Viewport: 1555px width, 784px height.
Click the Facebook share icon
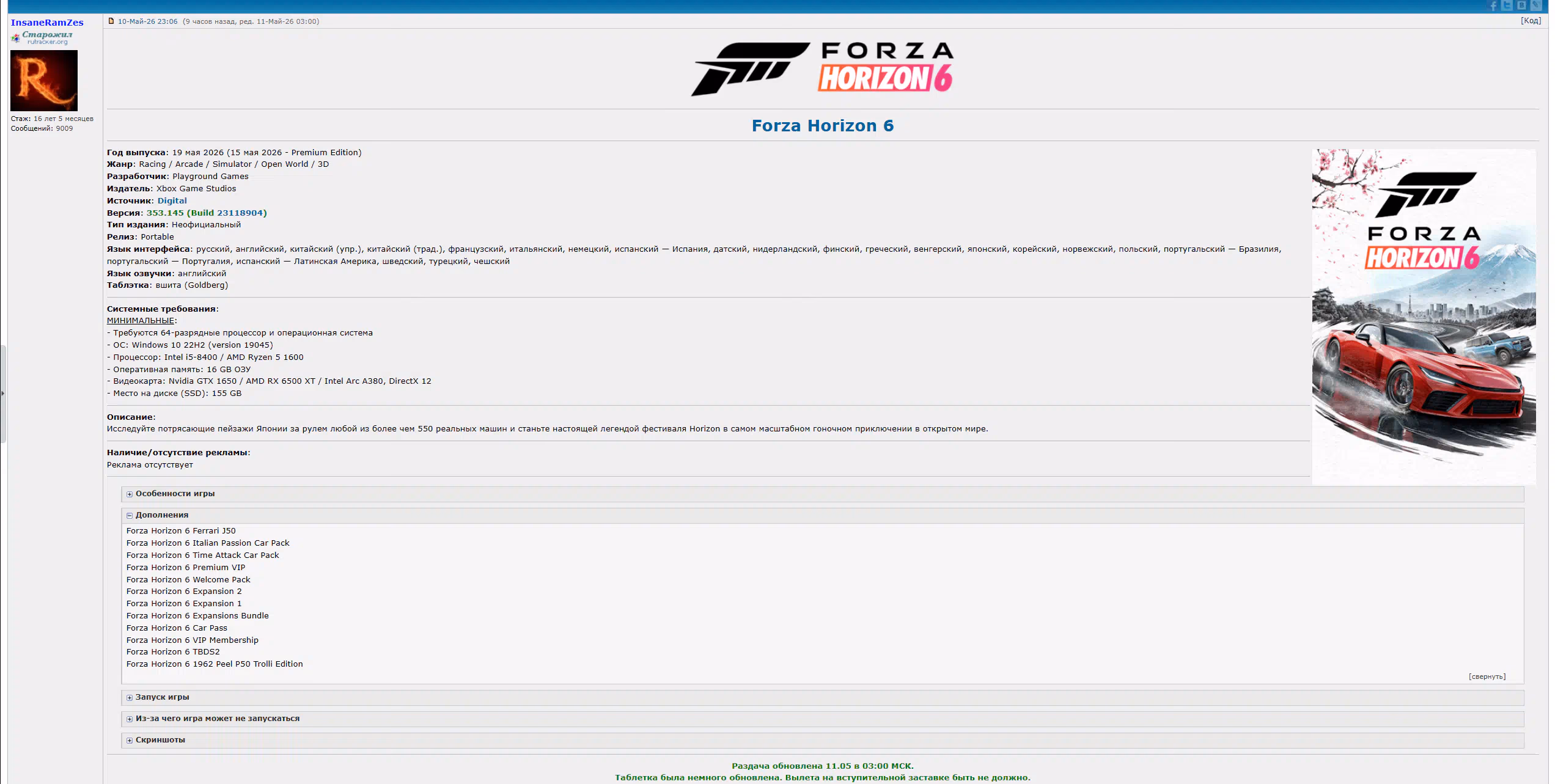1493,5
